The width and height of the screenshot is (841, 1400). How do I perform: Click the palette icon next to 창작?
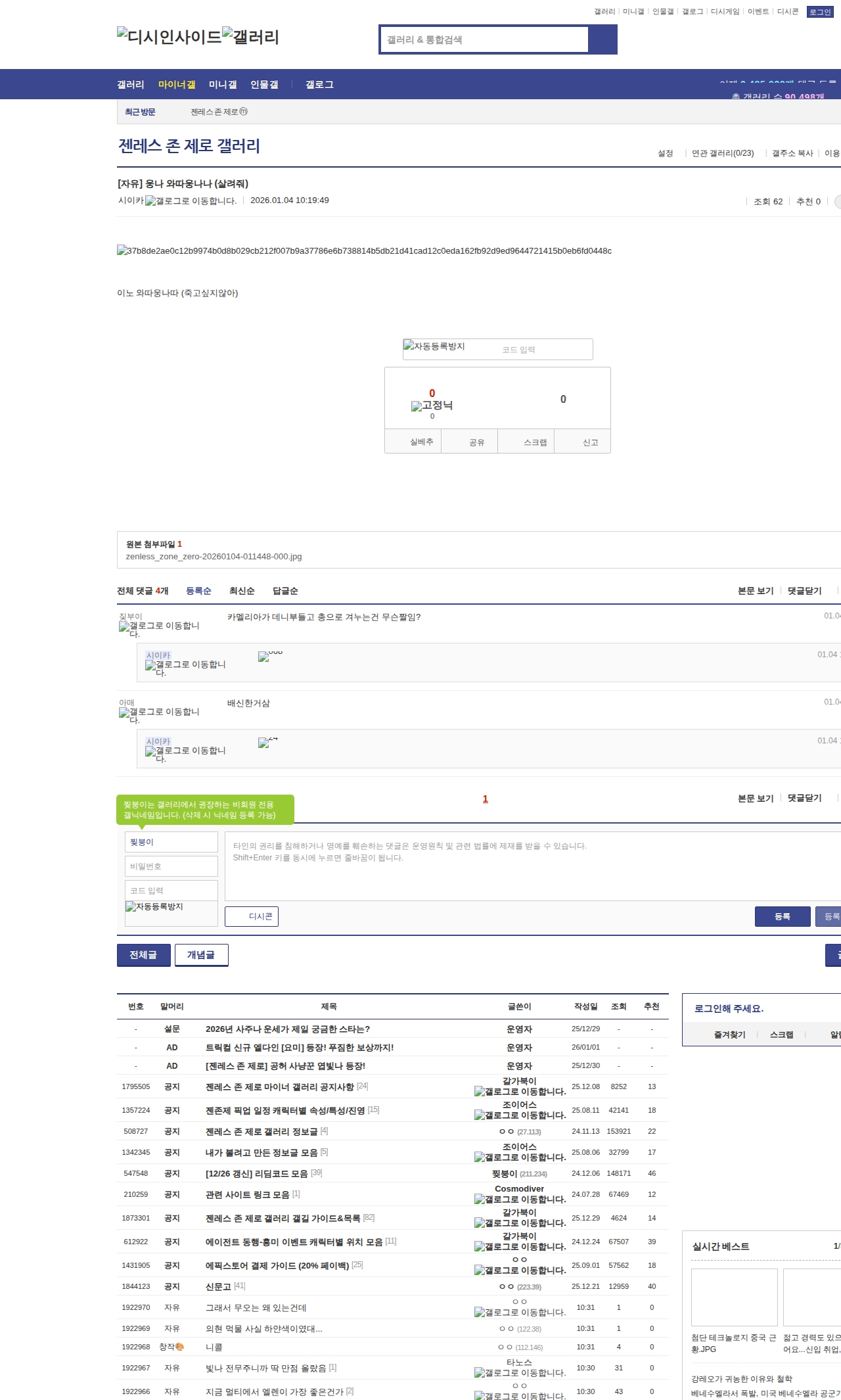click(180, 1347)
